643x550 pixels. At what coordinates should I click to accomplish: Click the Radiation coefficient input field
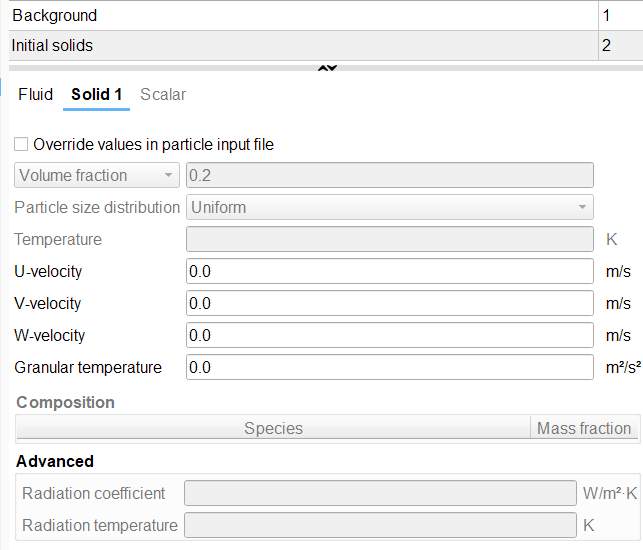click(380, 493)
